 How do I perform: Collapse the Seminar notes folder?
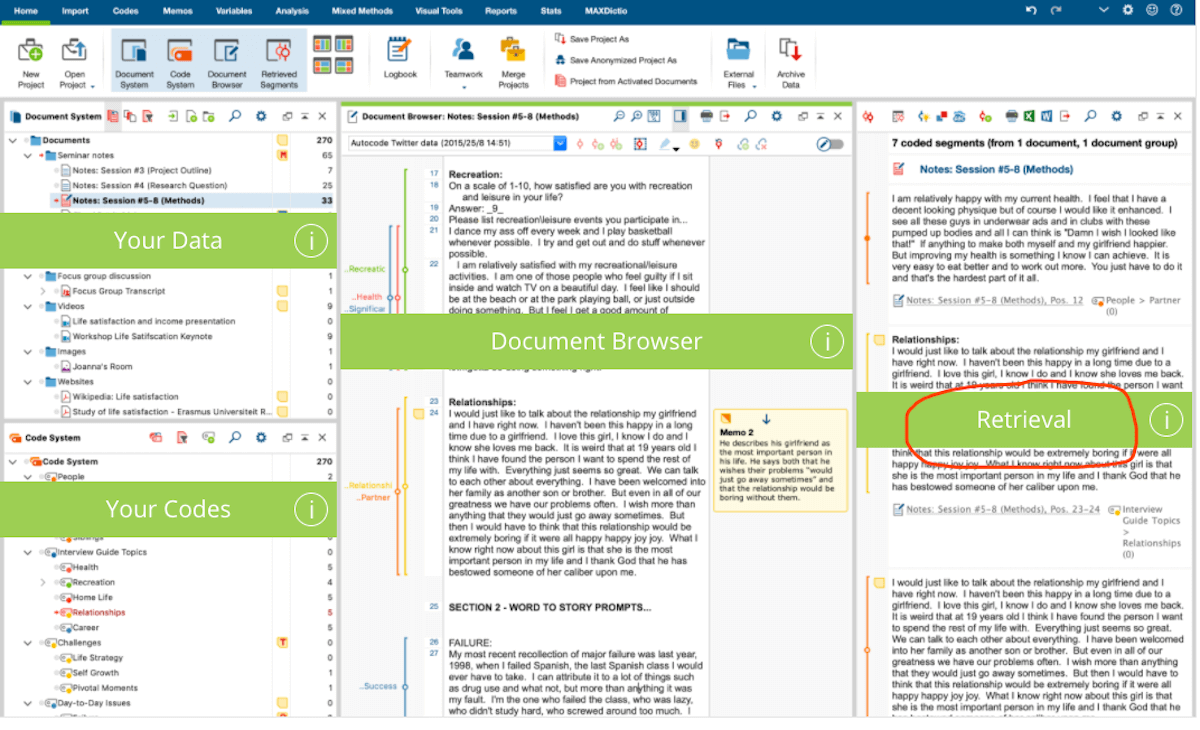pos(27,155)
